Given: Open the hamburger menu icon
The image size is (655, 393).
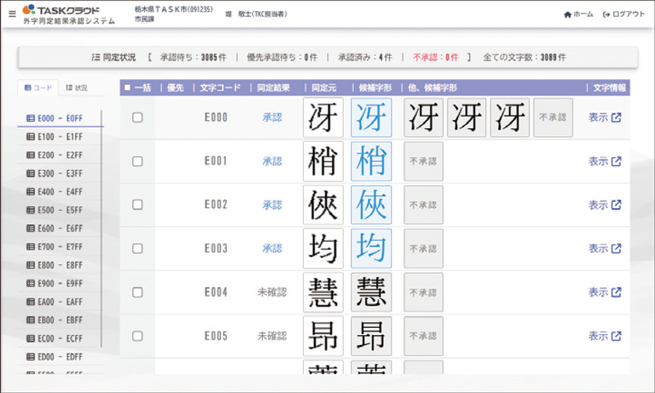Looking at the screenshot, I should click(x=12, y=14).
